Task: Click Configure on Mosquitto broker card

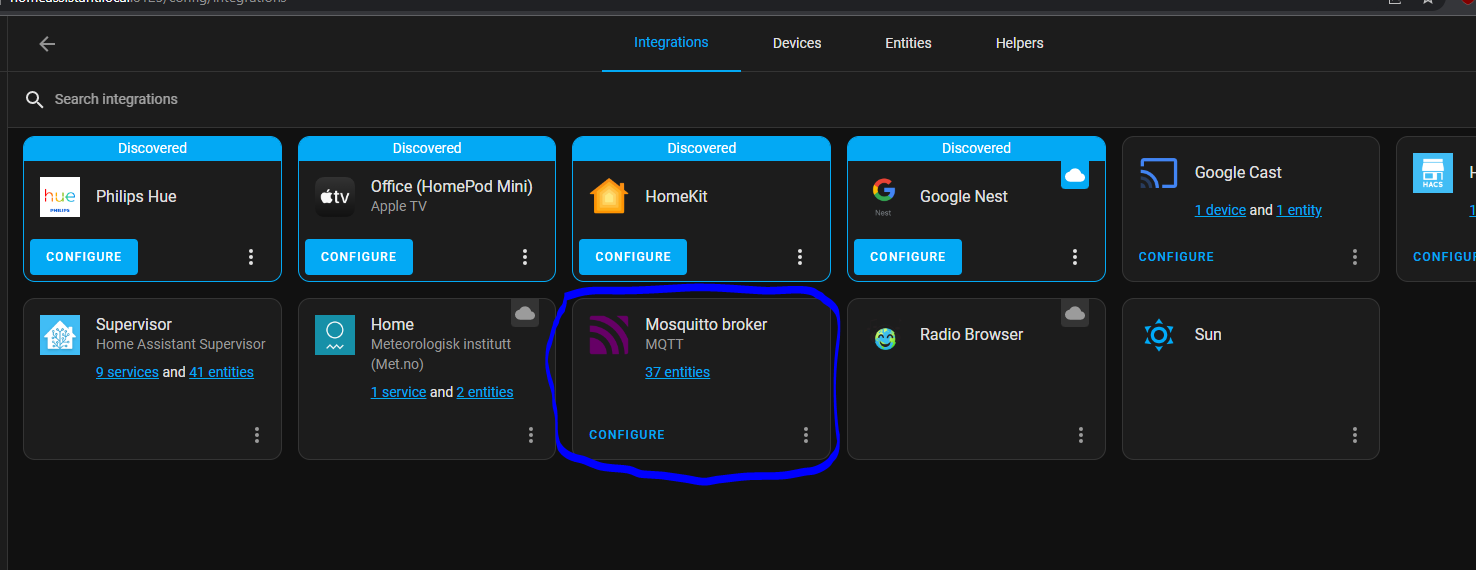Action: 627,435
